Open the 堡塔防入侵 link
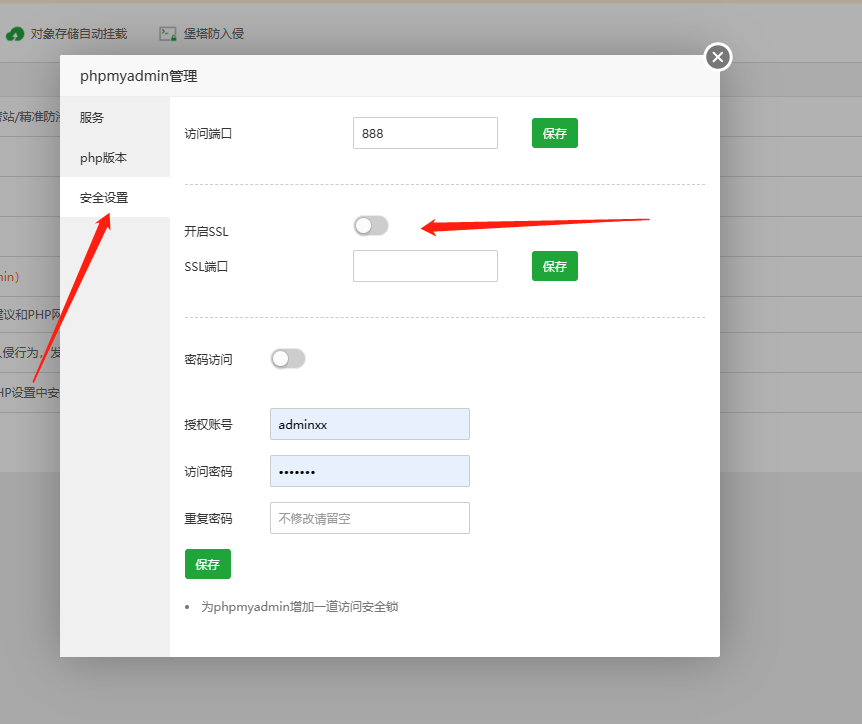 coord(213,34)
